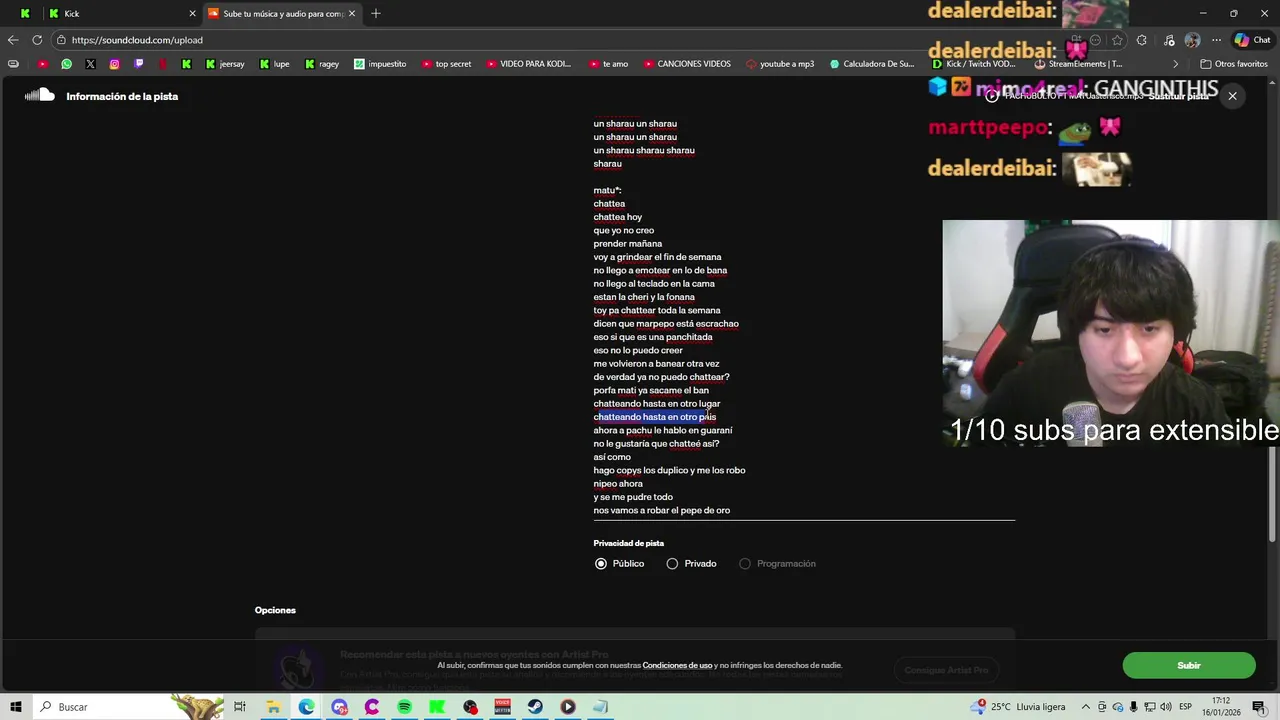Open Calculadora De Su bookmark
Screen dimensions: 1280x720
[x=872, y=64]
